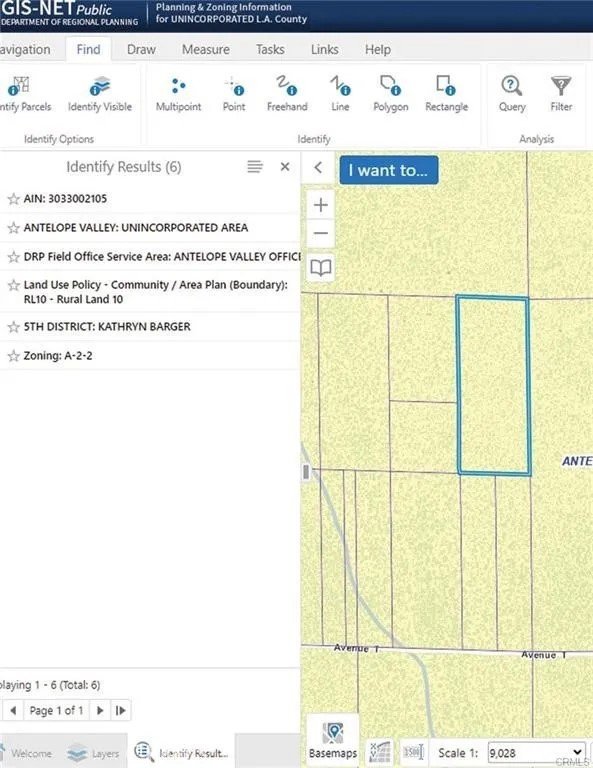
Task: Pick the Rectangle identify tool
Action: [x=446, y=95]
